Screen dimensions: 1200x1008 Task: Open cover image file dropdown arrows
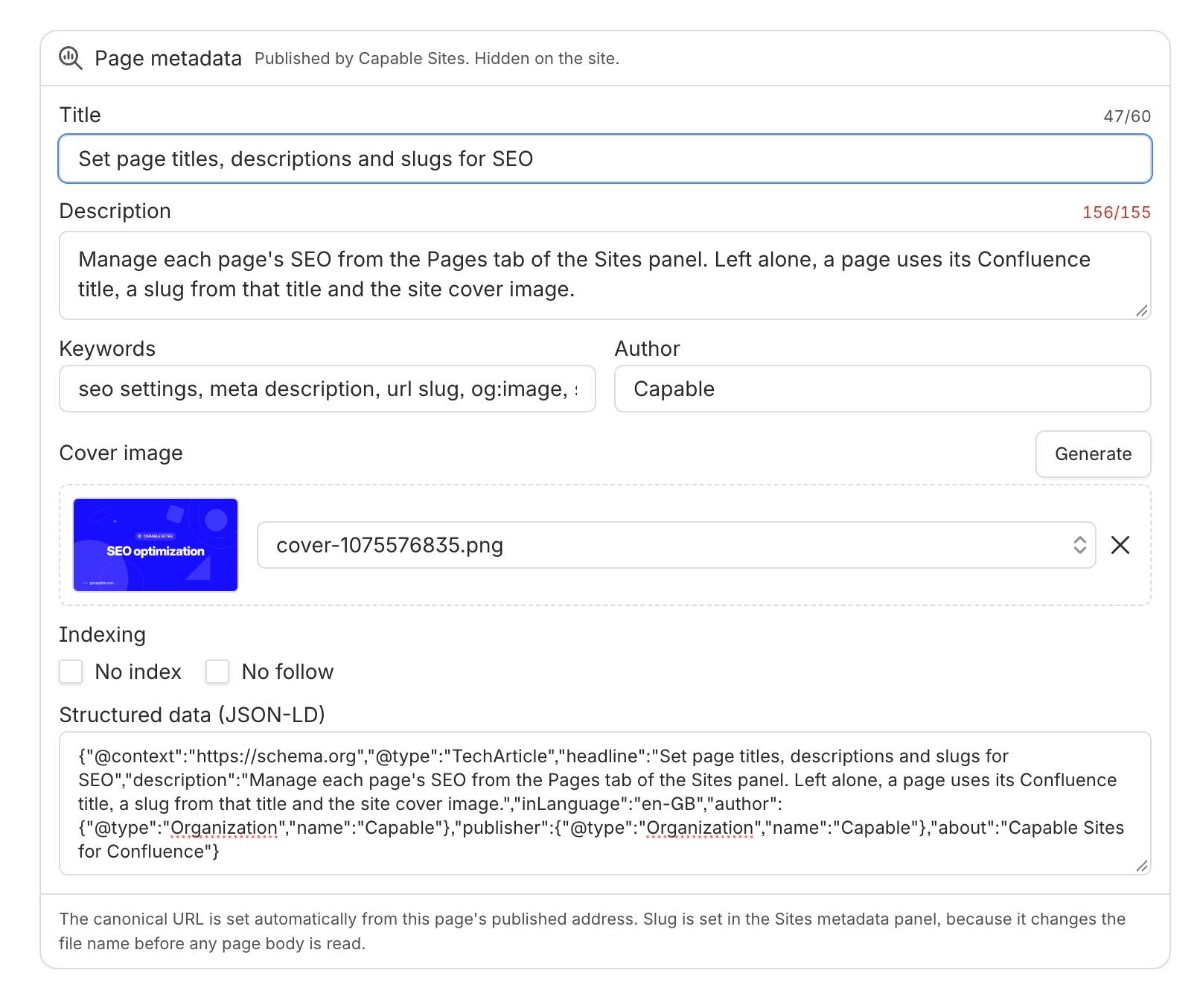click(1079, 545)
